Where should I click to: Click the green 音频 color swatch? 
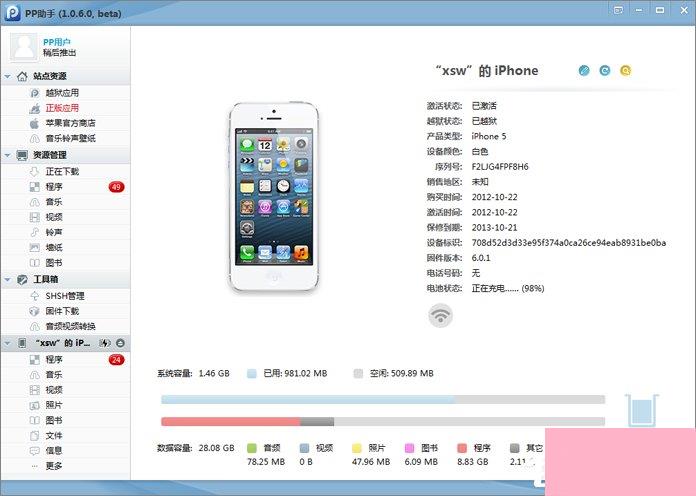(252, 448)
